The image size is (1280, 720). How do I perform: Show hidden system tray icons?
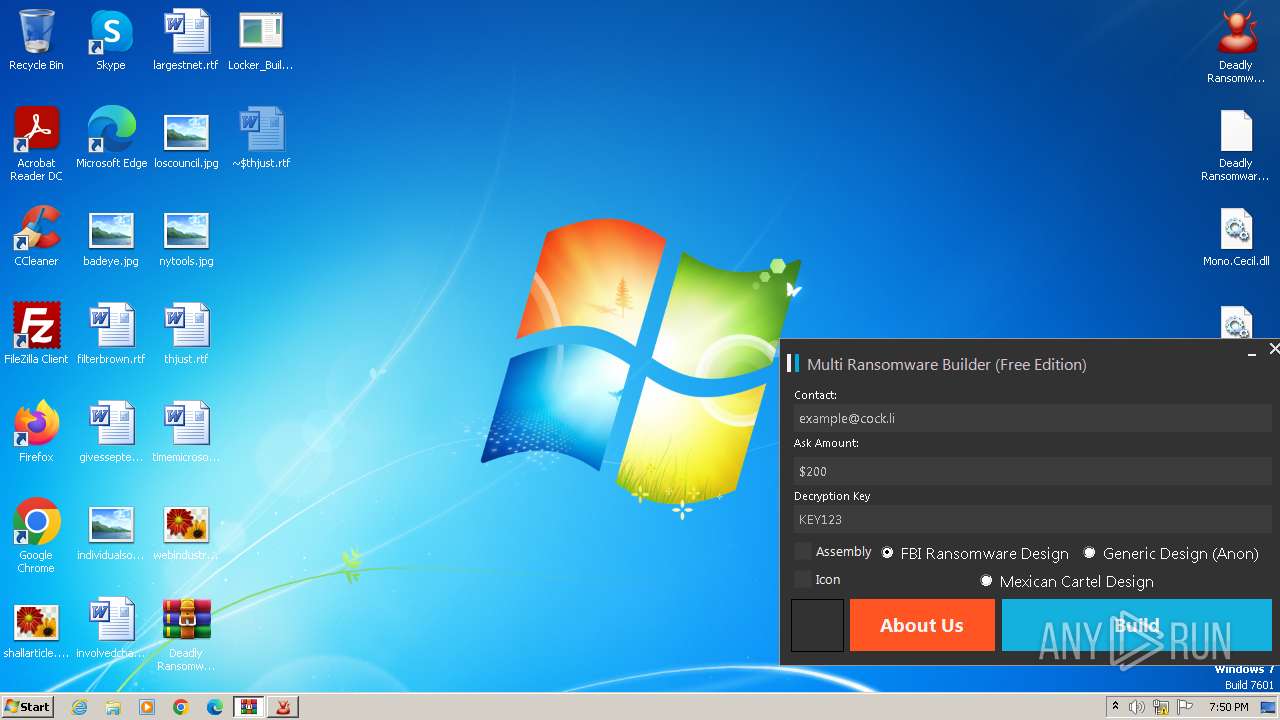(1115, 707)
